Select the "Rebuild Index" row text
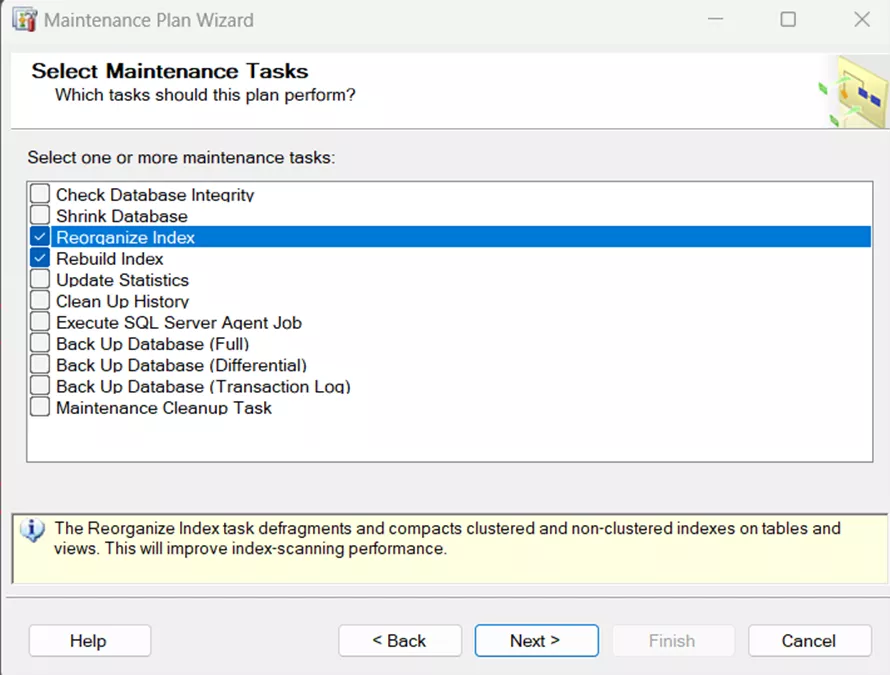Image resolution: width=890 pixels, height=675 pixels. pos(110,259)
